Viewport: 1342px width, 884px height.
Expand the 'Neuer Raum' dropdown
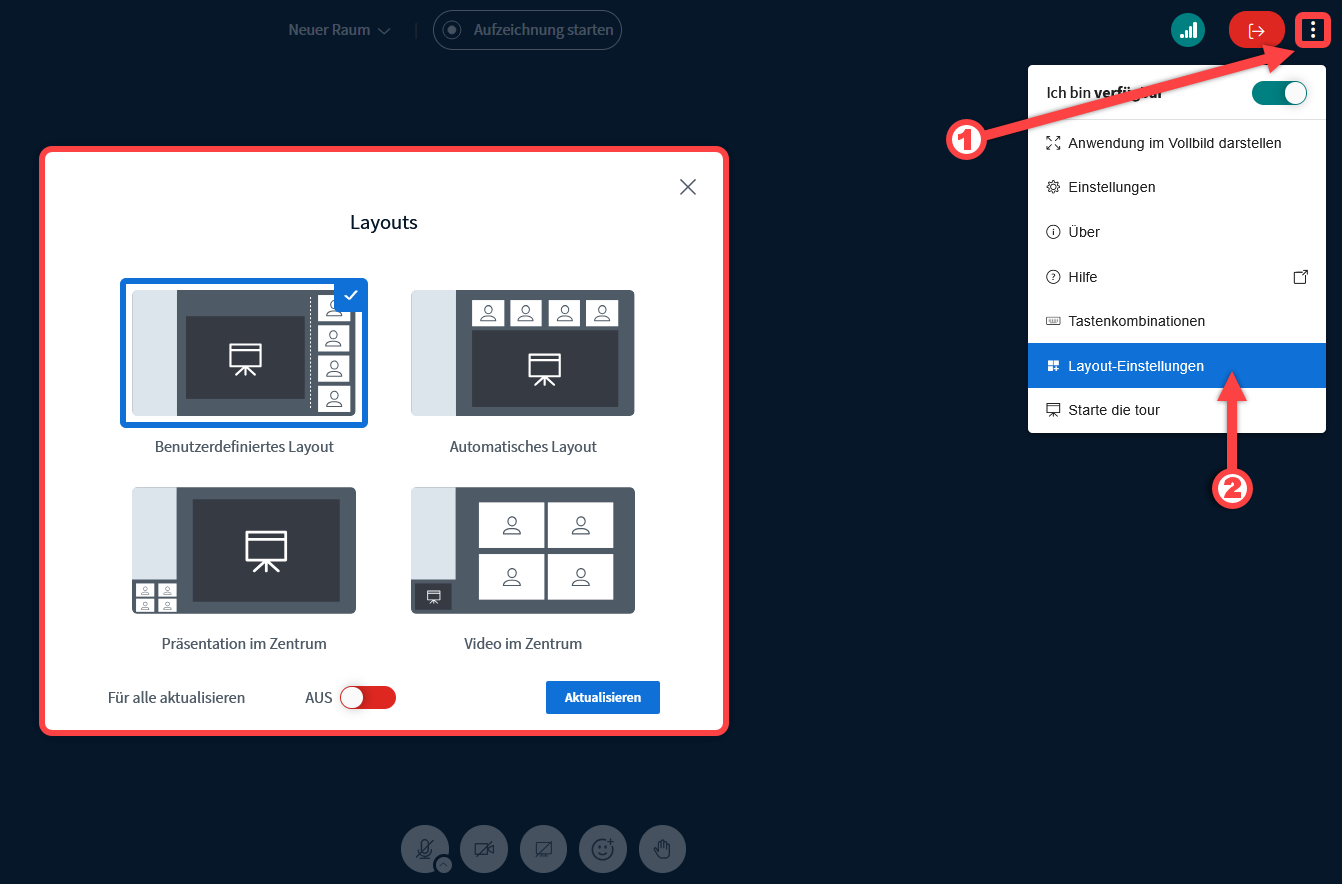(340, 30)
